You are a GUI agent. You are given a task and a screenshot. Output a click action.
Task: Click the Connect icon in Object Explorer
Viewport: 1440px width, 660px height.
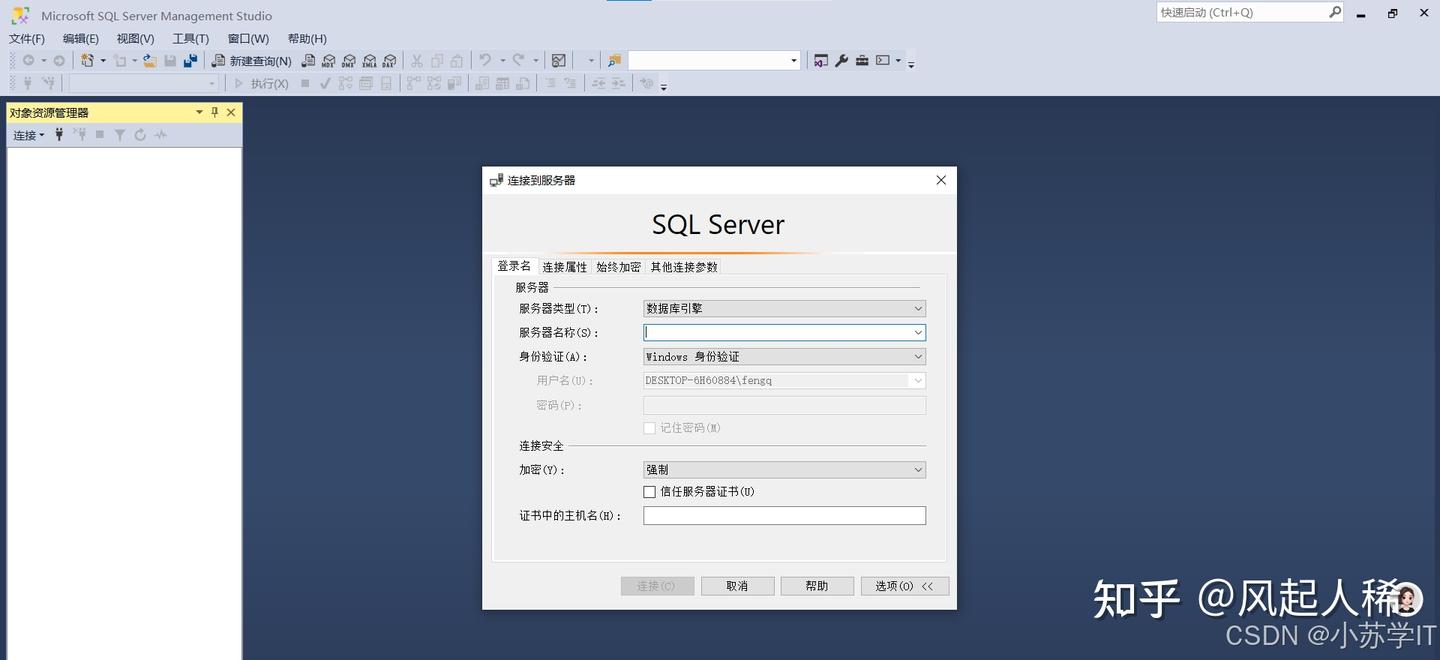click(x=58, y=134)
